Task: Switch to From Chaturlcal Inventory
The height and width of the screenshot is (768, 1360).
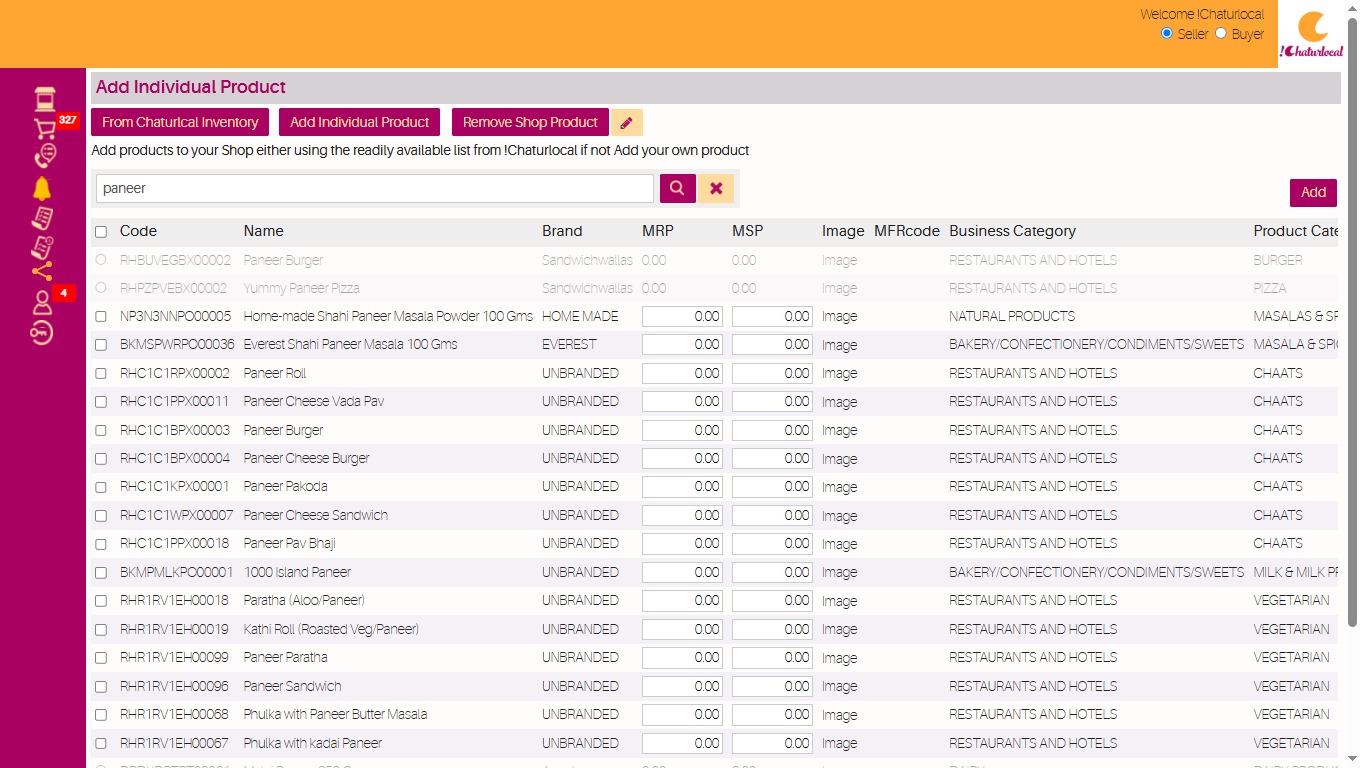Action: [180, 122]
